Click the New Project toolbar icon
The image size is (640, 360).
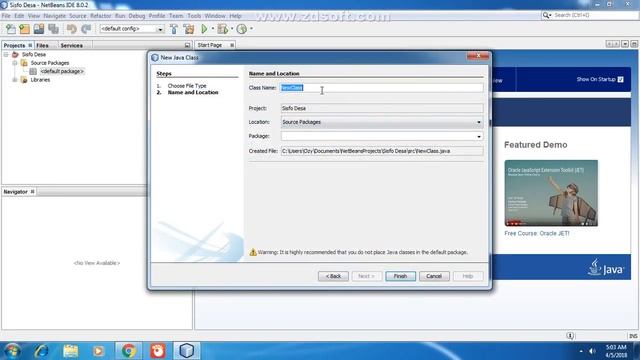click(24, 29)
